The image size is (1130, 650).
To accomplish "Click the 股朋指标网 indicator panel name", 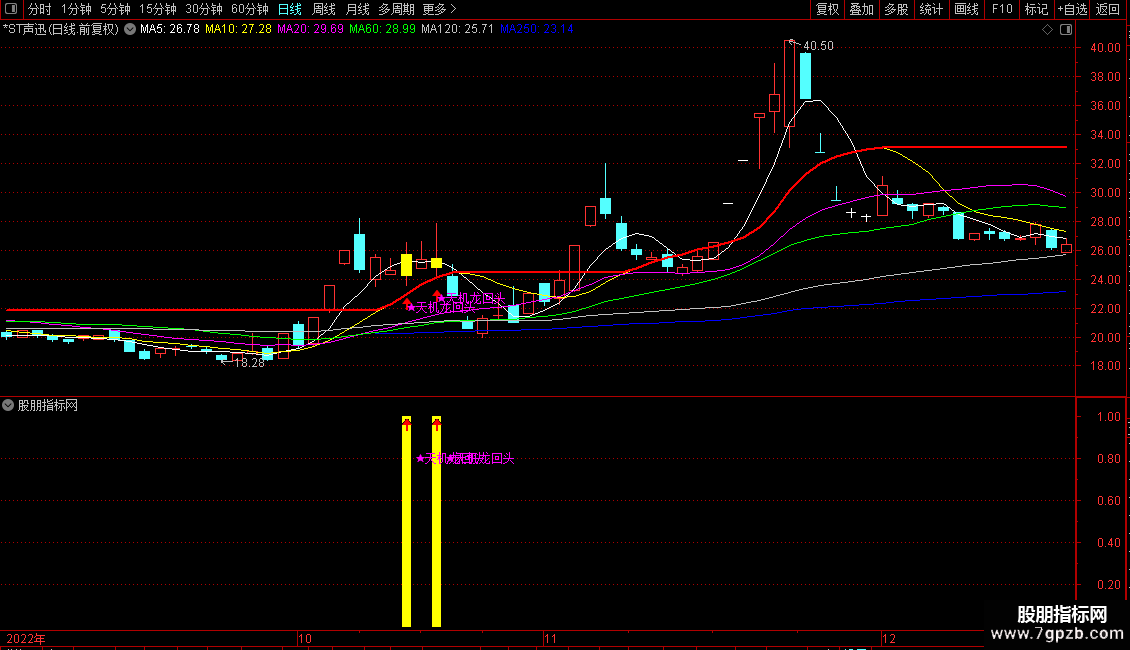I will (x=48, y=406).
